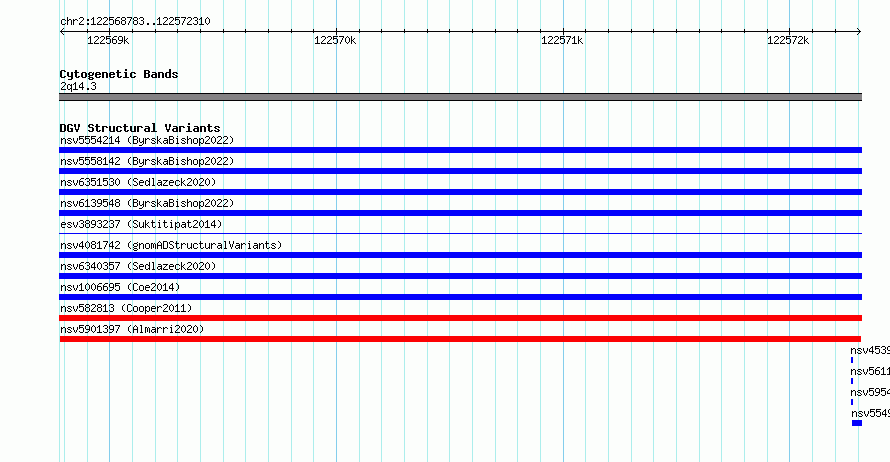
Task: Click the 122571k ruler position label
Action: 562,41
